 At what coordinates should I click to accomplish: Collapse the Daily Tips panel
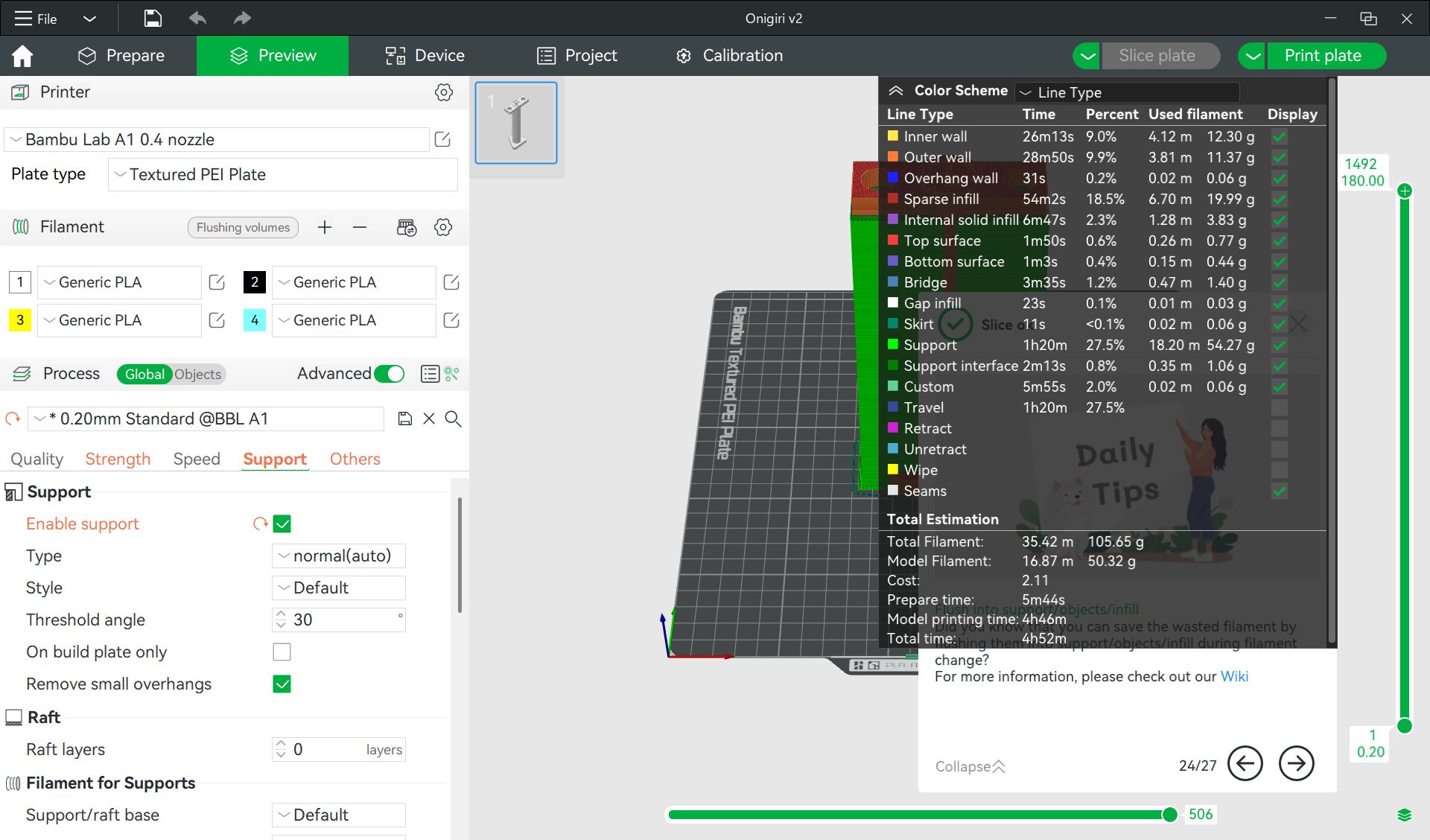(x=970, y=766)
